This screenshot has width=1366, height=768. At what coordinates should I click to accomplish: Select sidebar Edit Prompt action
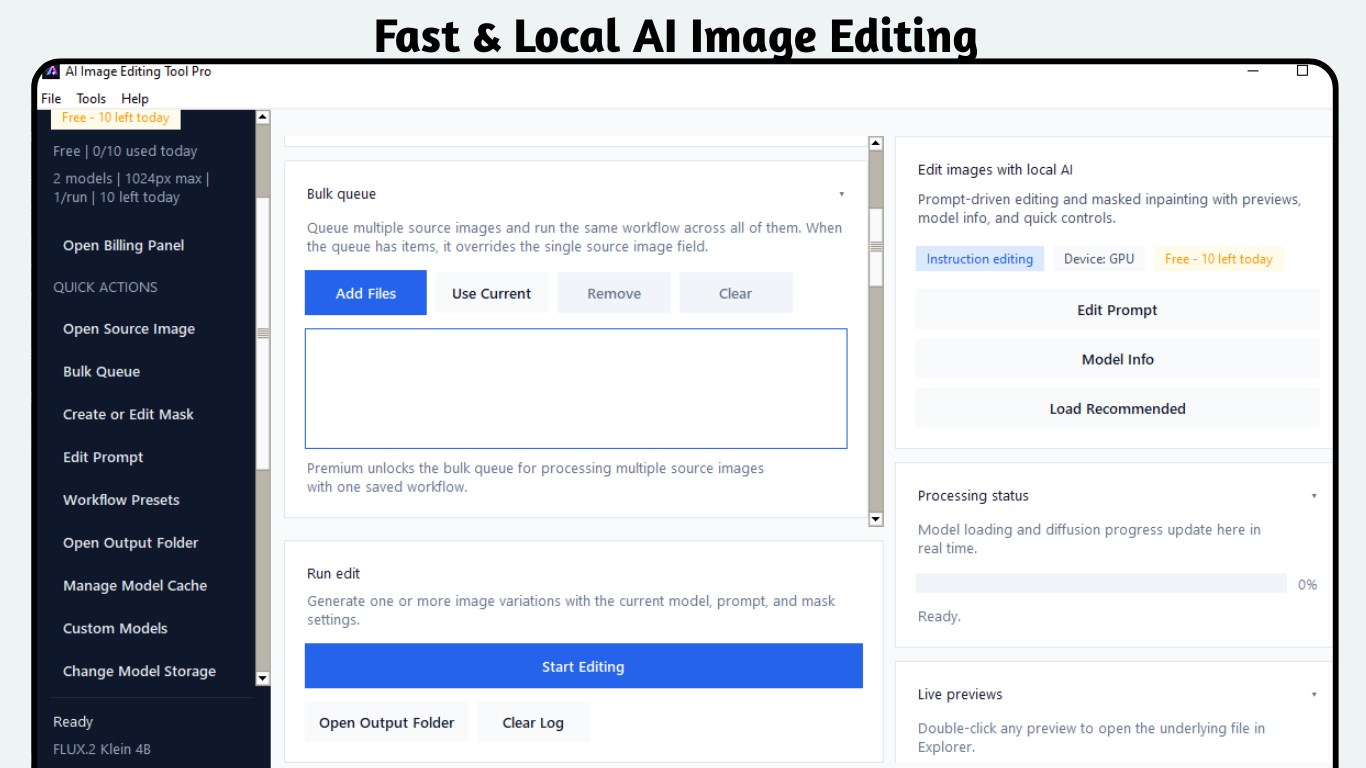pos(104,457)
